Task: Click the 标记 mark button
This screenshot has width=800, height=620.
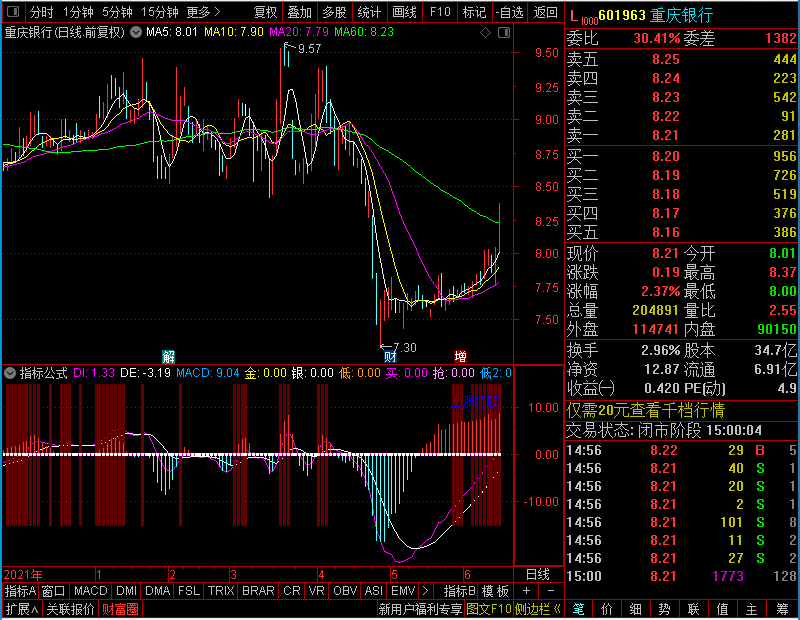Action: [x=474, y=12]
